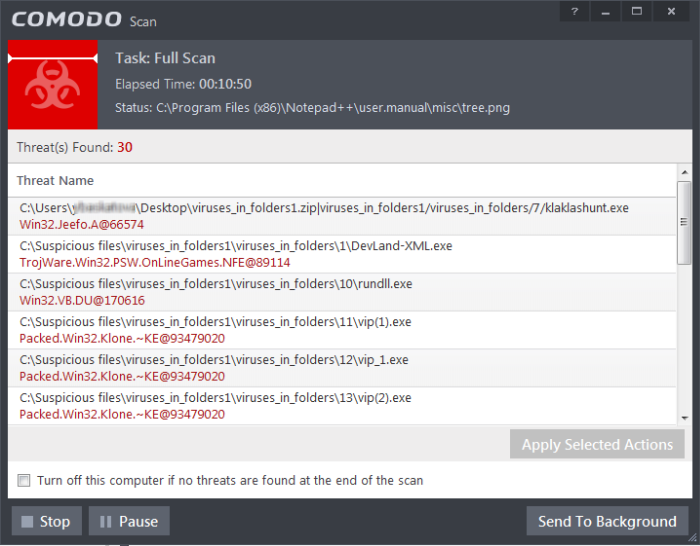Image resolution: width=700 pixels, height=546 pixels.
Task: Maximize the Comodo Scan window
Action: (x=637, y=12)
